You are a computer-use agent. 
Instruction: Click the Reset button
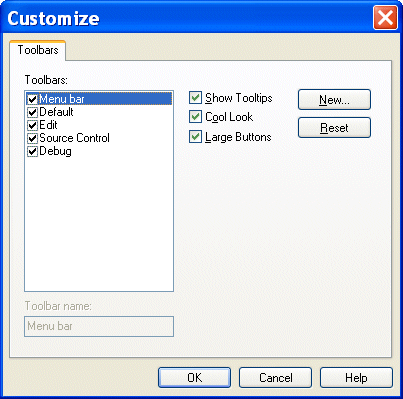pos(334,127)
